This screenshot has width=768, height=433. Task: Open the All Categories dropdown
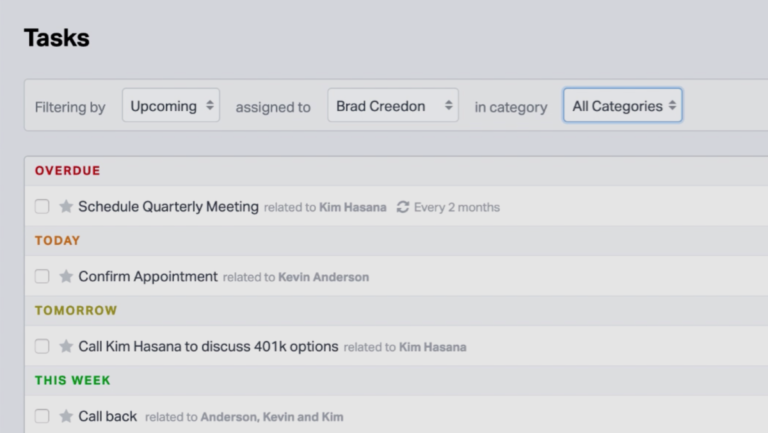(622, 106)
